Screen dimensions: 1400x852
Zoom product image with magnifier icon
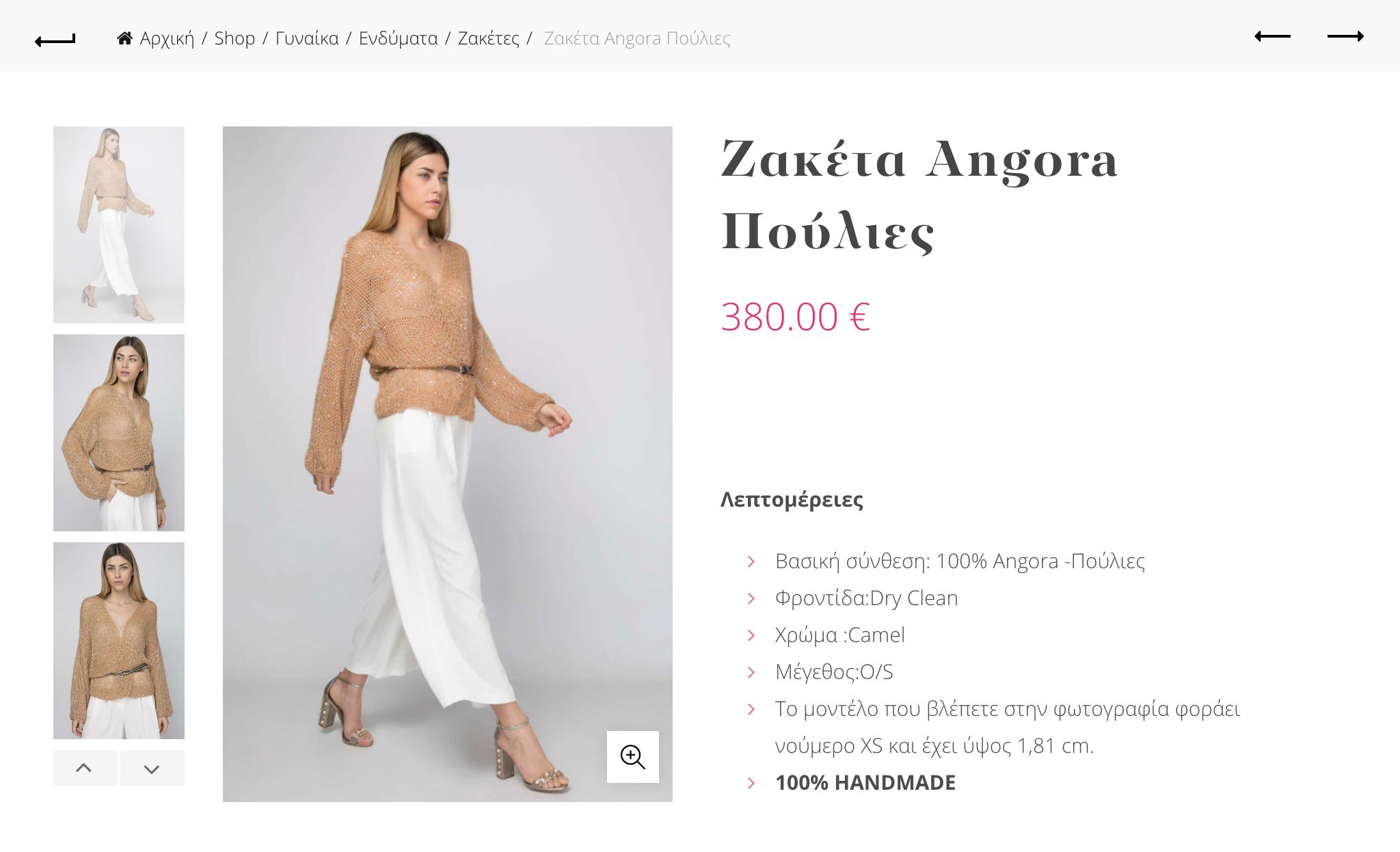(633, 757)
